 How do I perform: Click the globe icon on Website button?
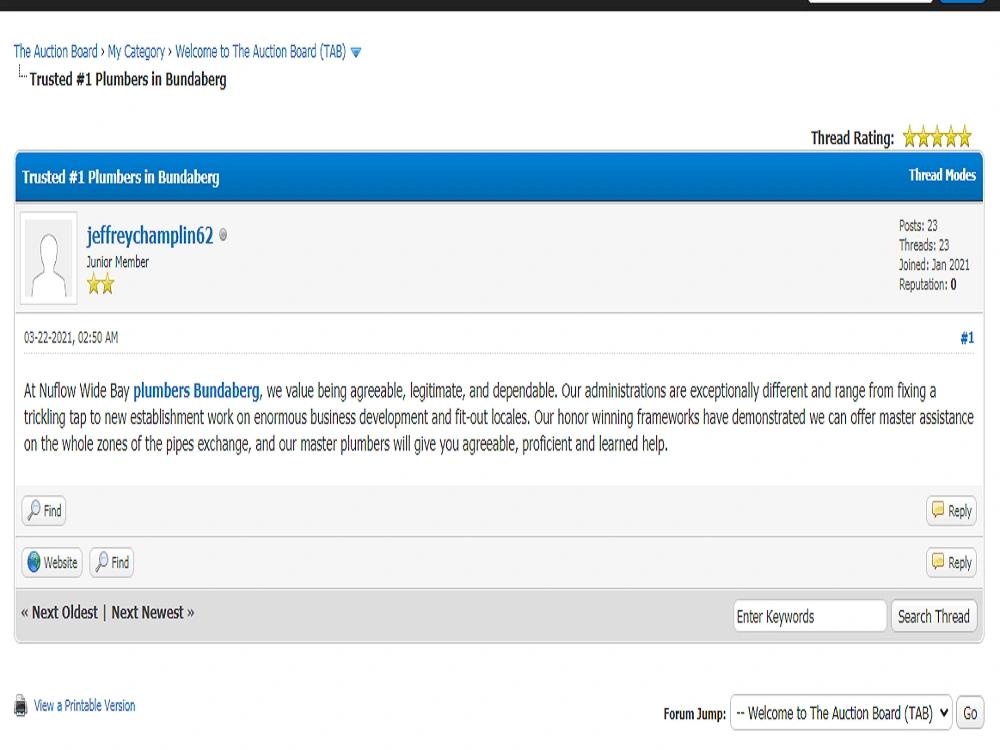pos(34,562)
